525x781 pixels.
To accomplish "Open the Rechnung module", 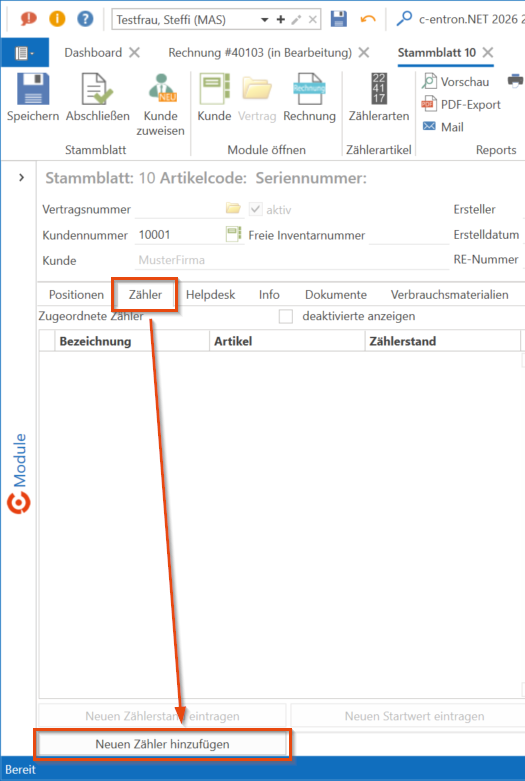I will click(x=309, y=98).
